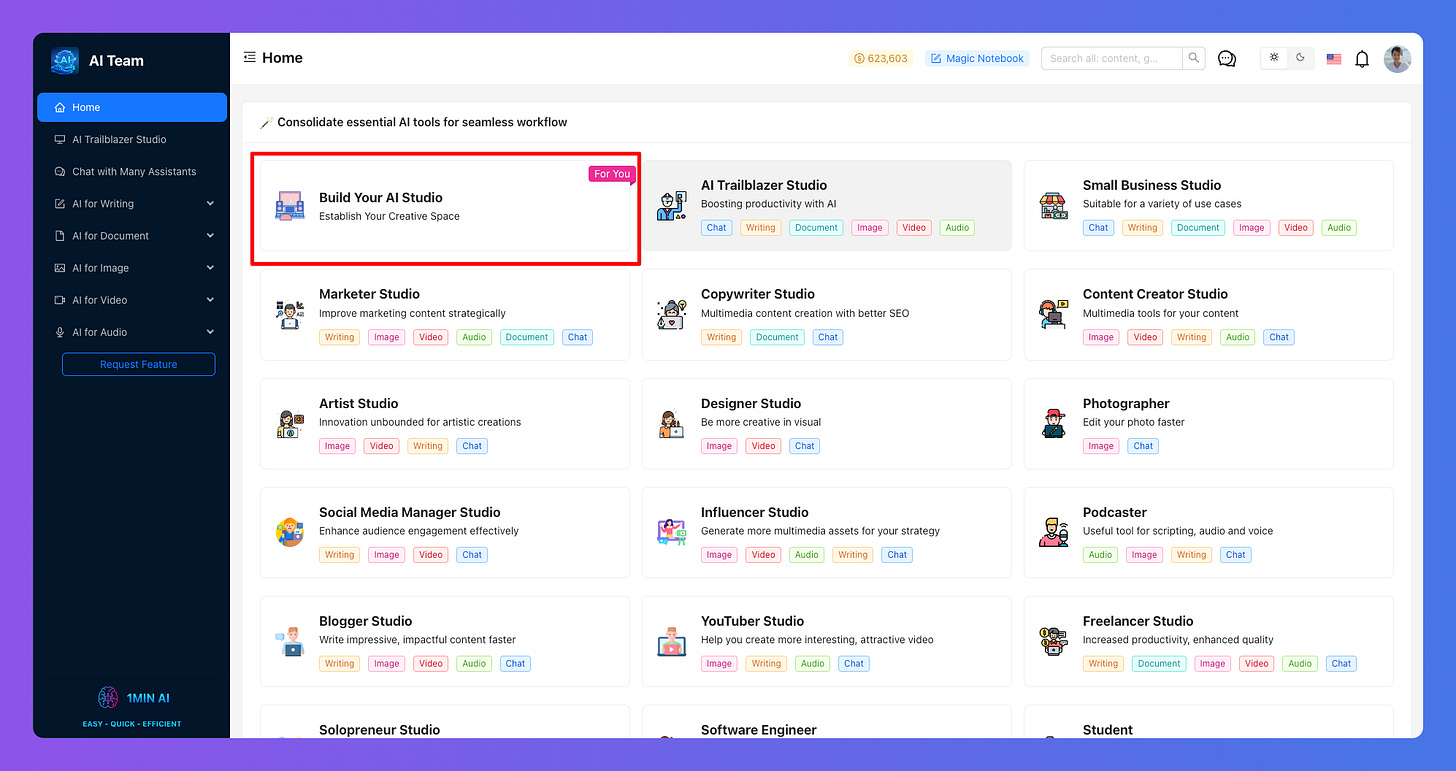The image size is (1456, 771).
Task: Click the AI Team logo icon
Action: point(65,60)
